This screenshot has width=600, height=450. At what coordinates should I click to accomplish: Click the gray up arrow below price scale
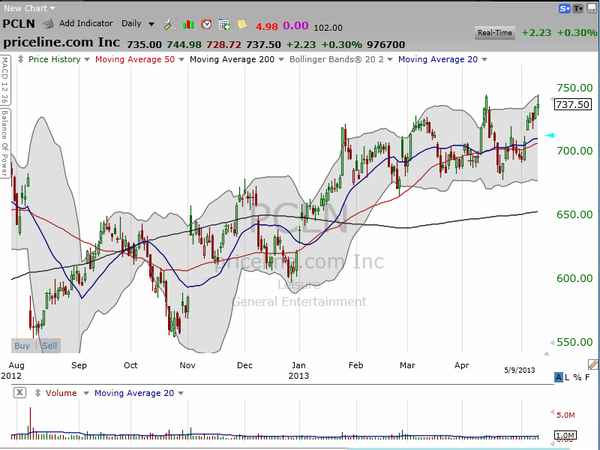pyautogui.click(x=547, y=354)
